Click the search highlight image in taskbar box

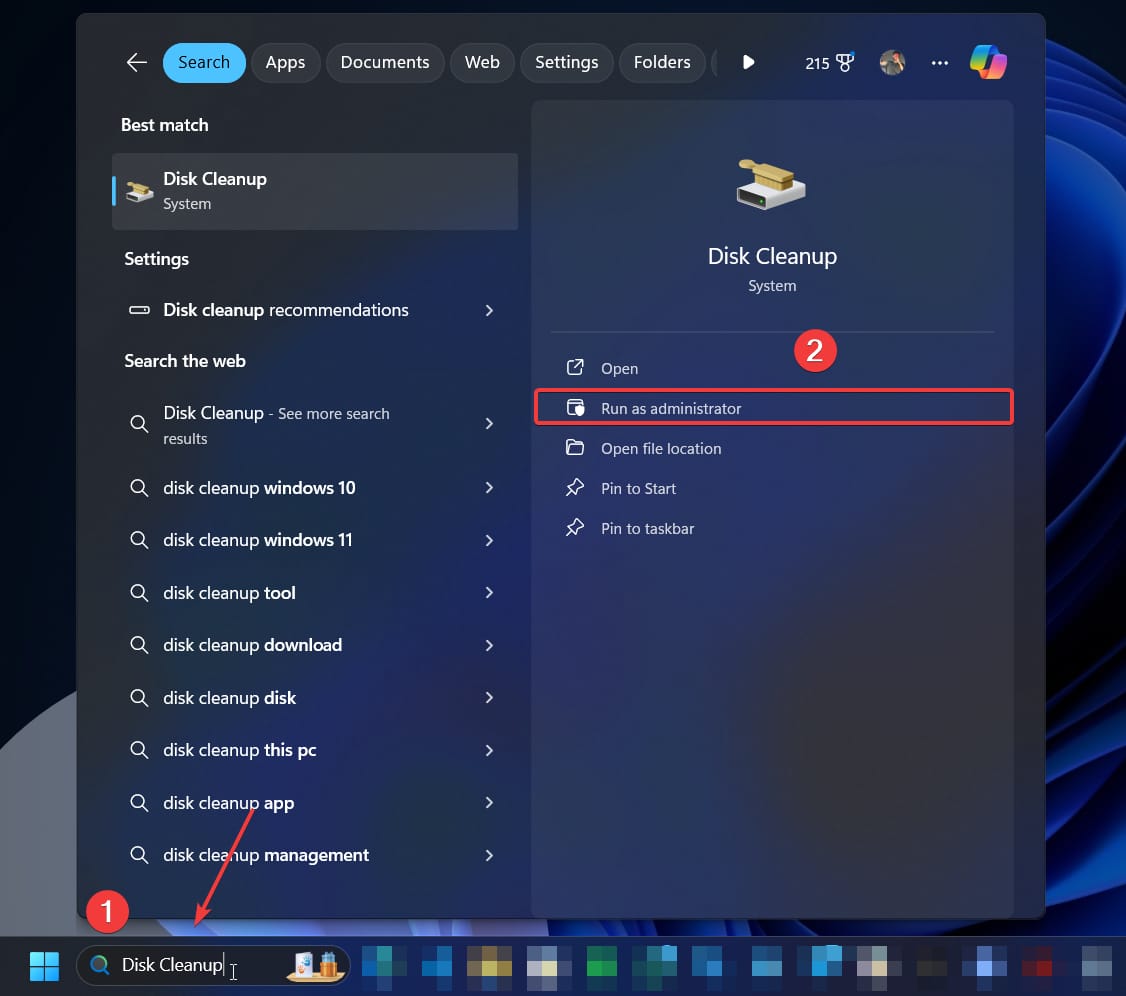tap(316, 965)
